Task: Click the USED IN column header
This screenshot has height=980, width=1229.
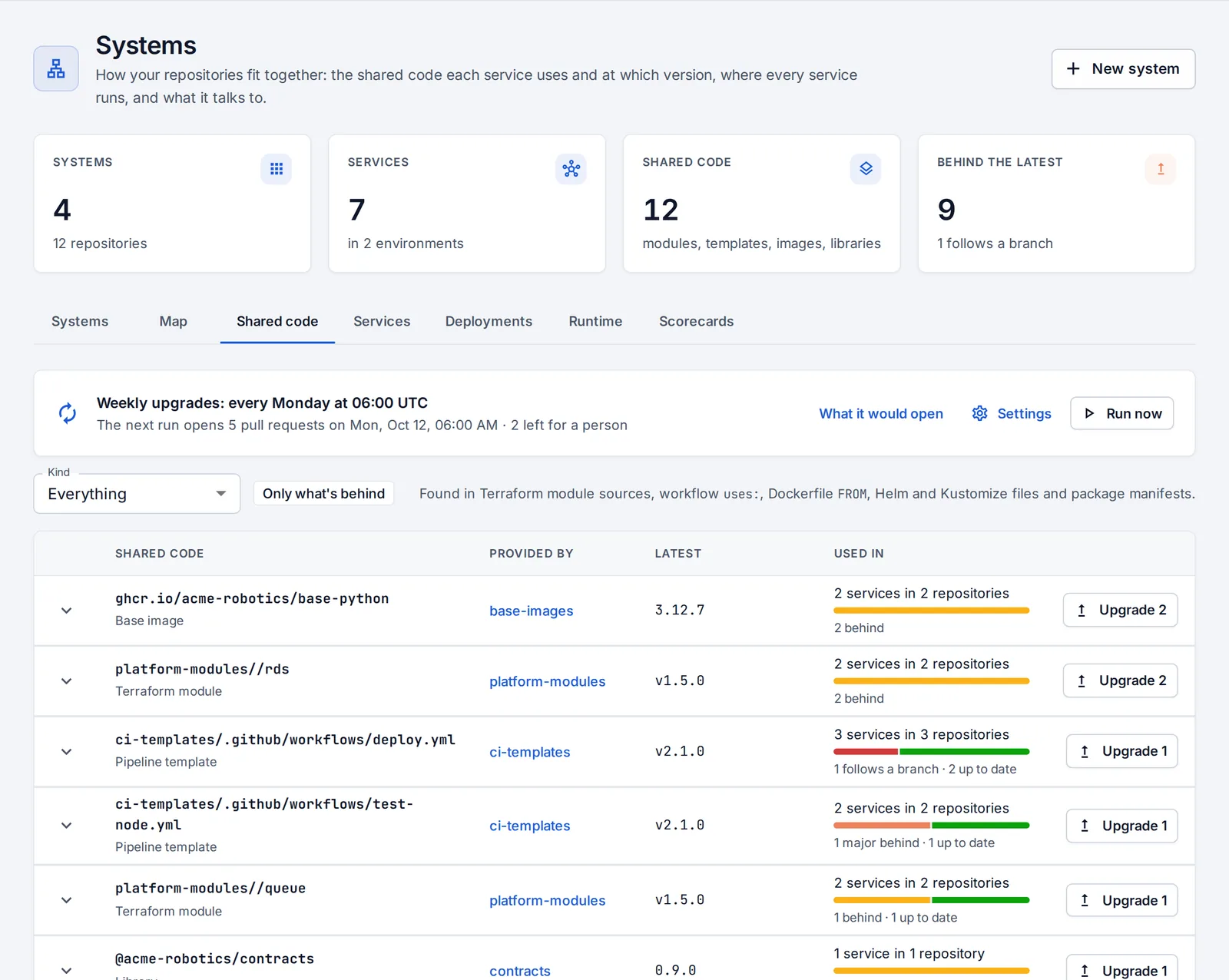Action: tap(859, 553)
